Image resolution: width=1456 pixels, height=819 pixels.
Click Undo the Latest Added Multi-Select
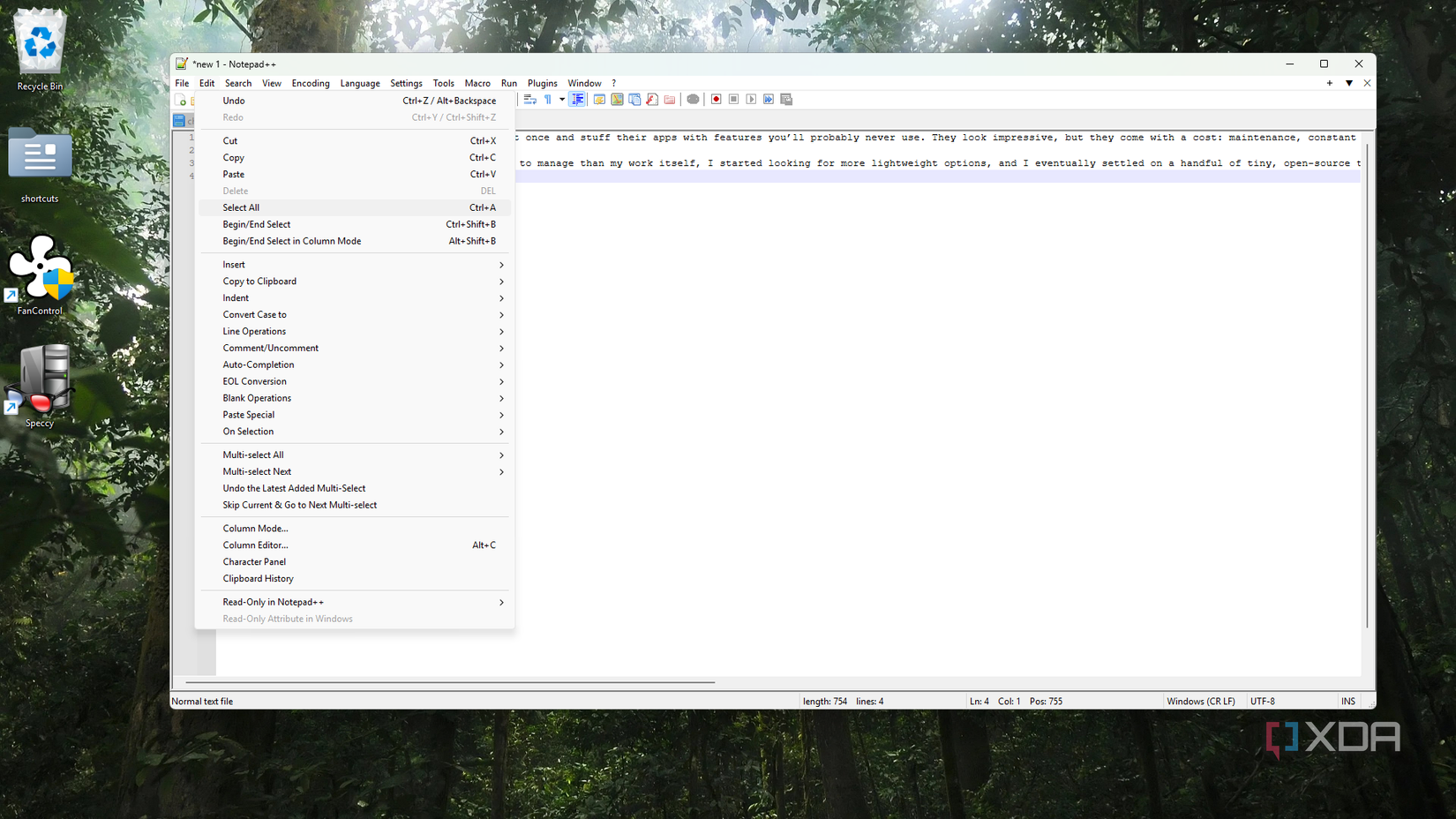[x=355, y=488]
